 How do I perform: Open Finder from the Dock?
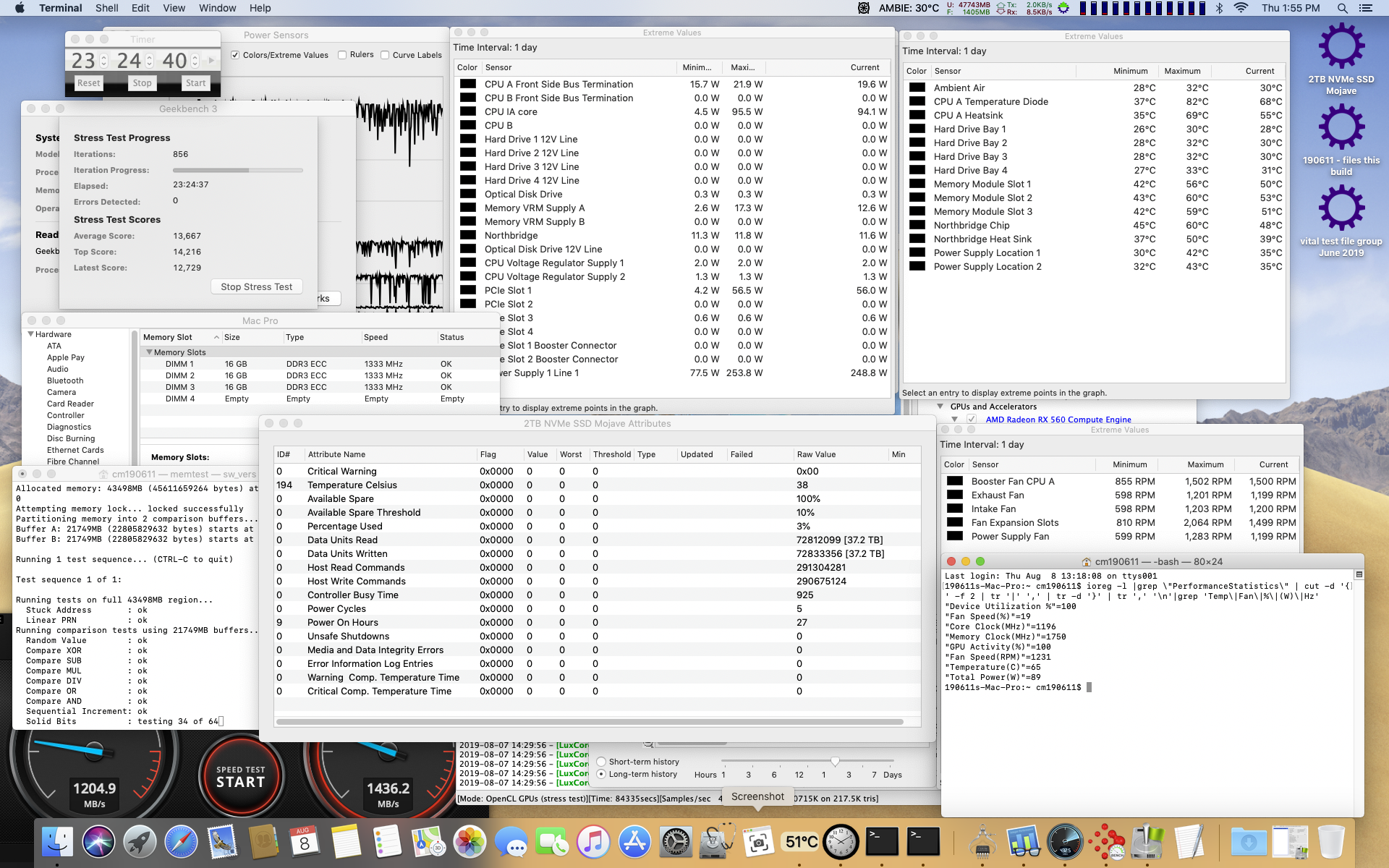[57, 842]
